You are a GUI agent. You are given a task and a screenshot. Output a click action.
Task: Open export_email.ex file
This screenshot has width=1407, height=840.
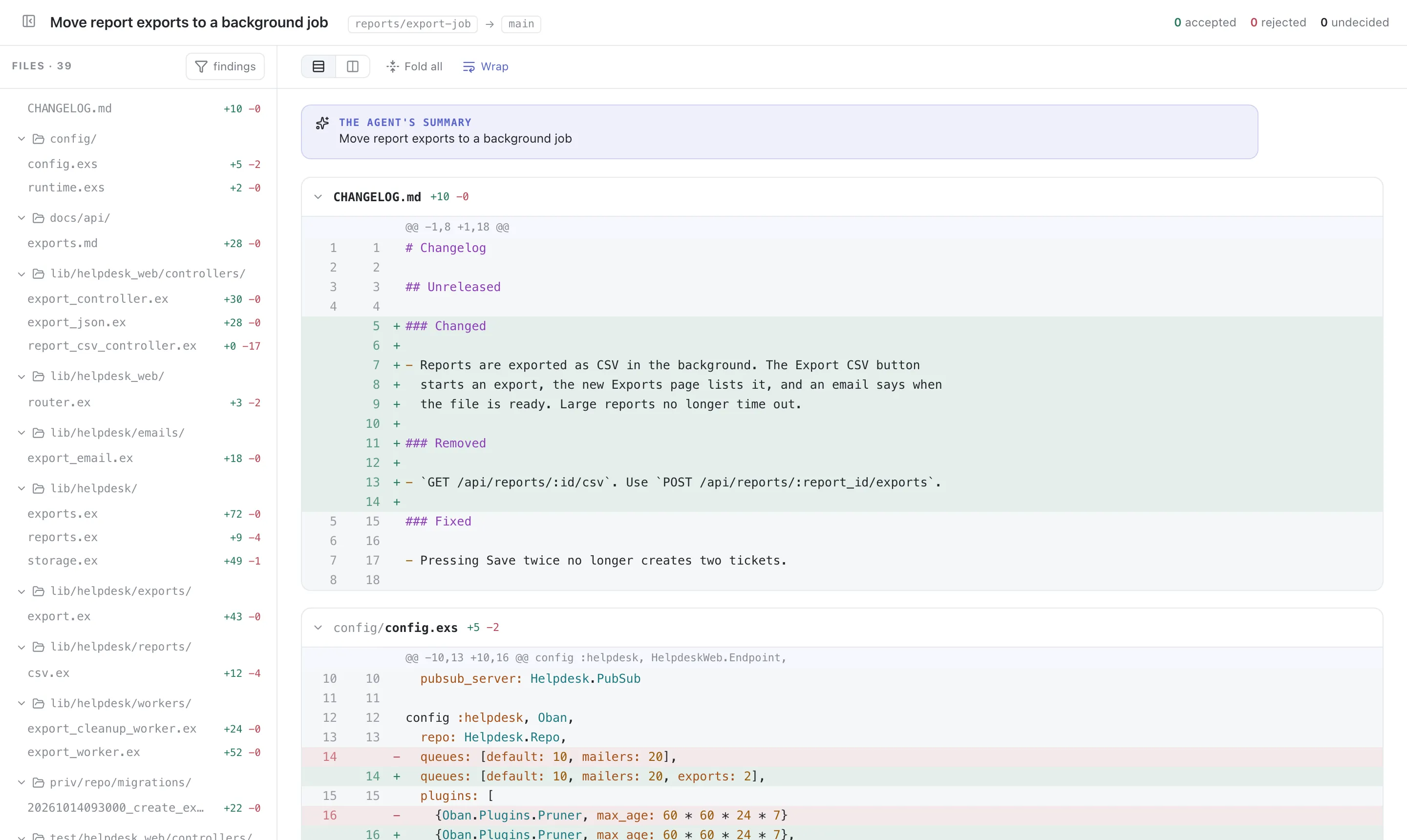(138, 459)
